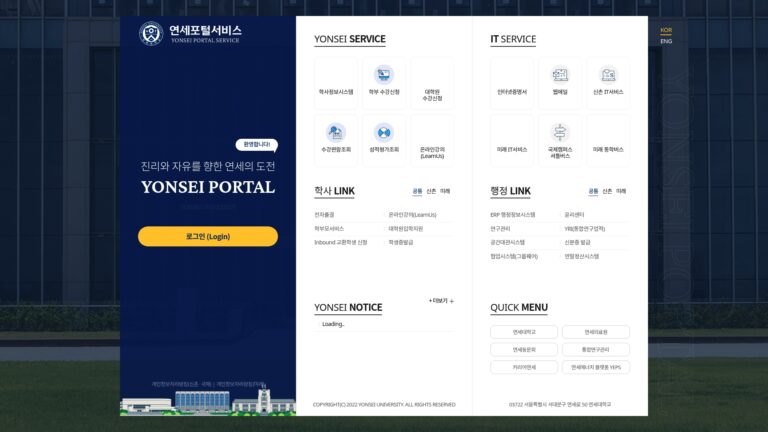The width and height of the screenshot is (768, 432).
Task: Switch language to ENG
Action: coord(666,41)
